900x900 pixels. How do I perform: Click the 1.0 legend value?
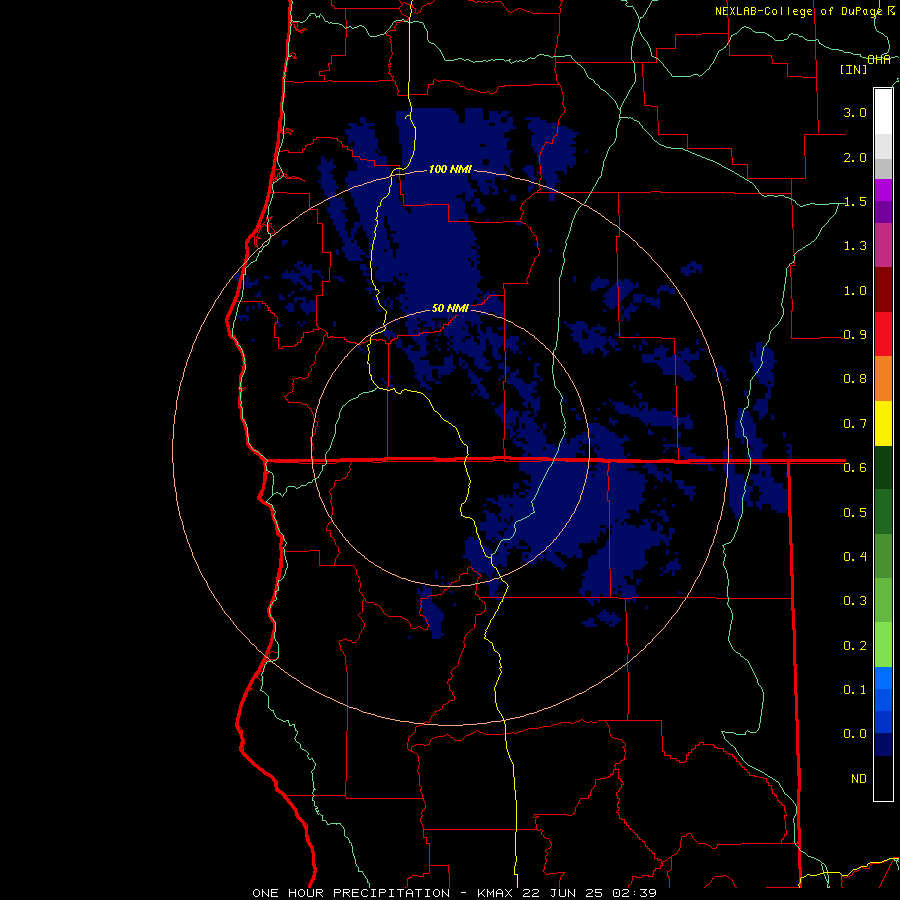click(855, 290)
